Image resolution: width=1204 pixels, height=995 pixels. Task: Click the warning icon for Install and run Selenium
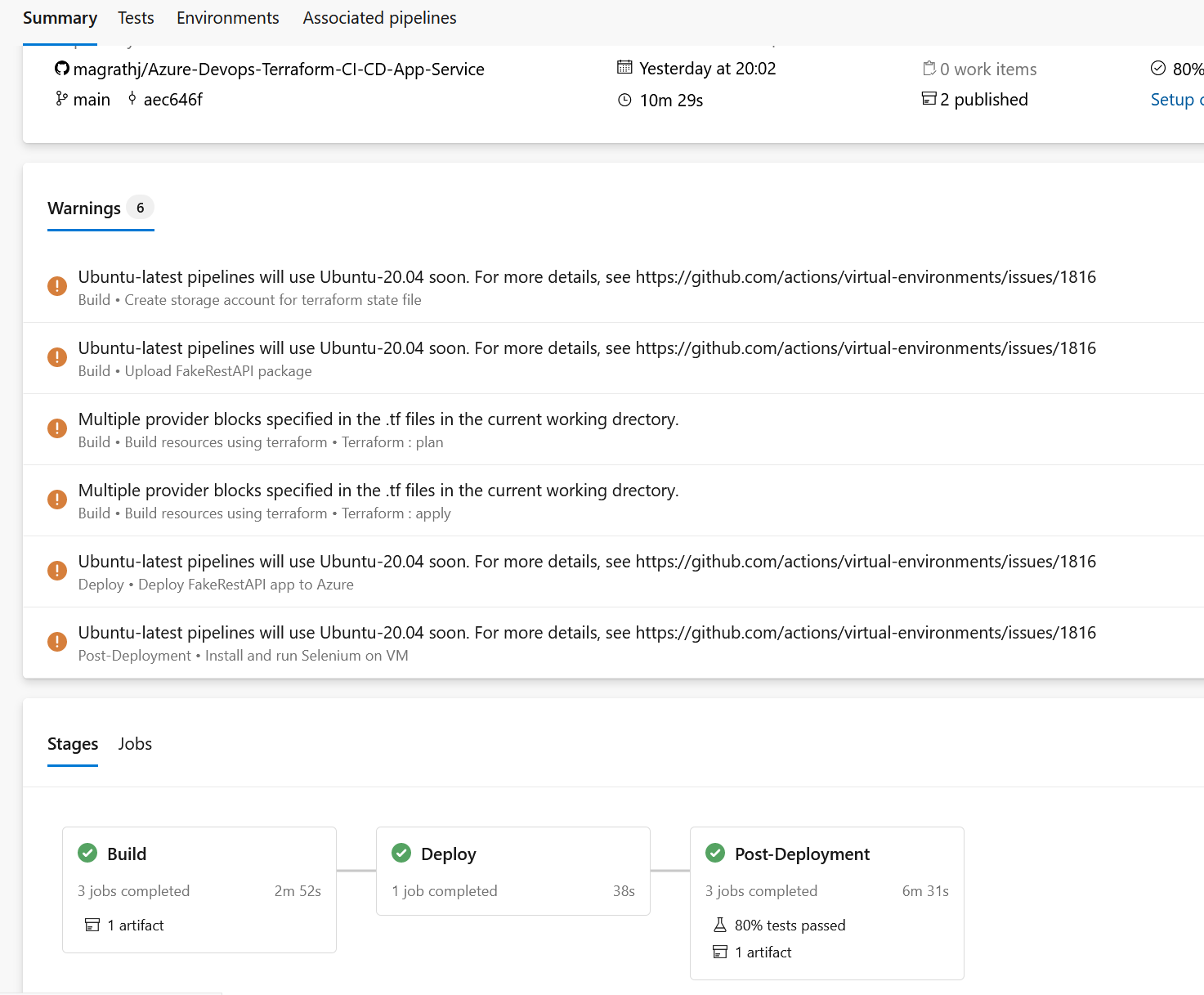click(57, 642)
